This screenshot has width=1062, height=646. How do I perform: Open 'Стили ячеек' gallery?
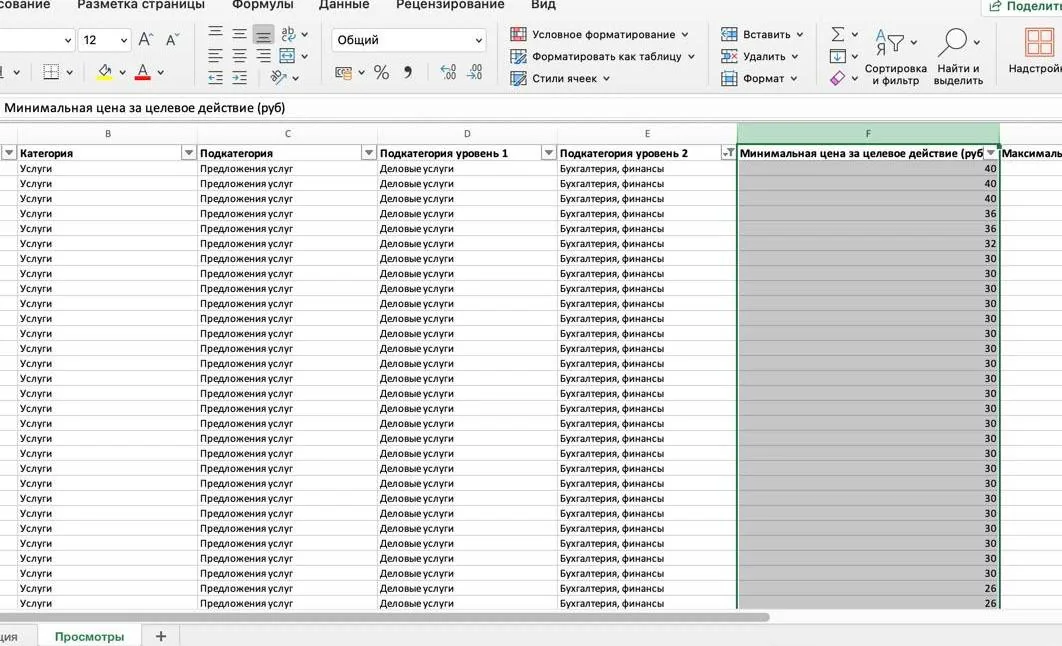(560, 79)
